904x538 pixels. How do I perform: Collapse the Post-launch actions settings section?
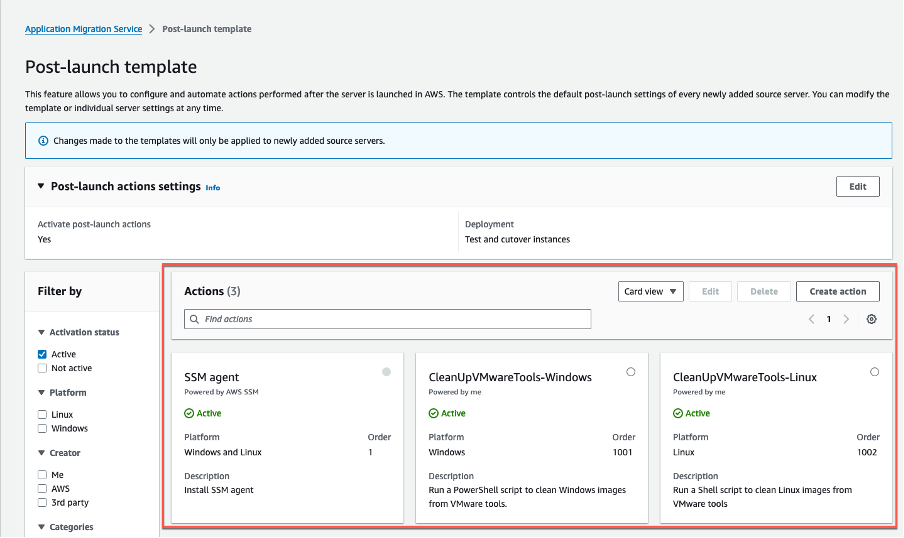click(x=41, y=186)
